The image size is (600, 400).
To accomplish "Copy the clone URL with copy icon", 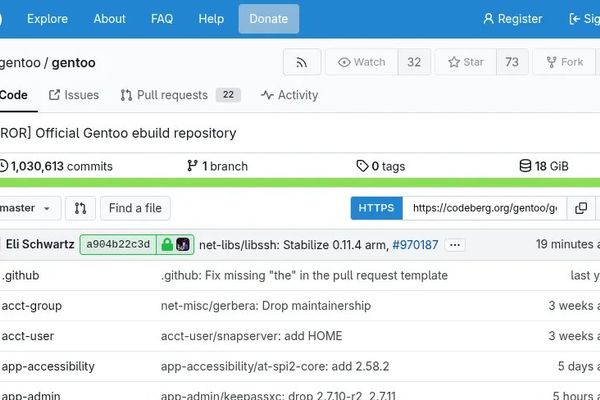I will pos(581,208).
